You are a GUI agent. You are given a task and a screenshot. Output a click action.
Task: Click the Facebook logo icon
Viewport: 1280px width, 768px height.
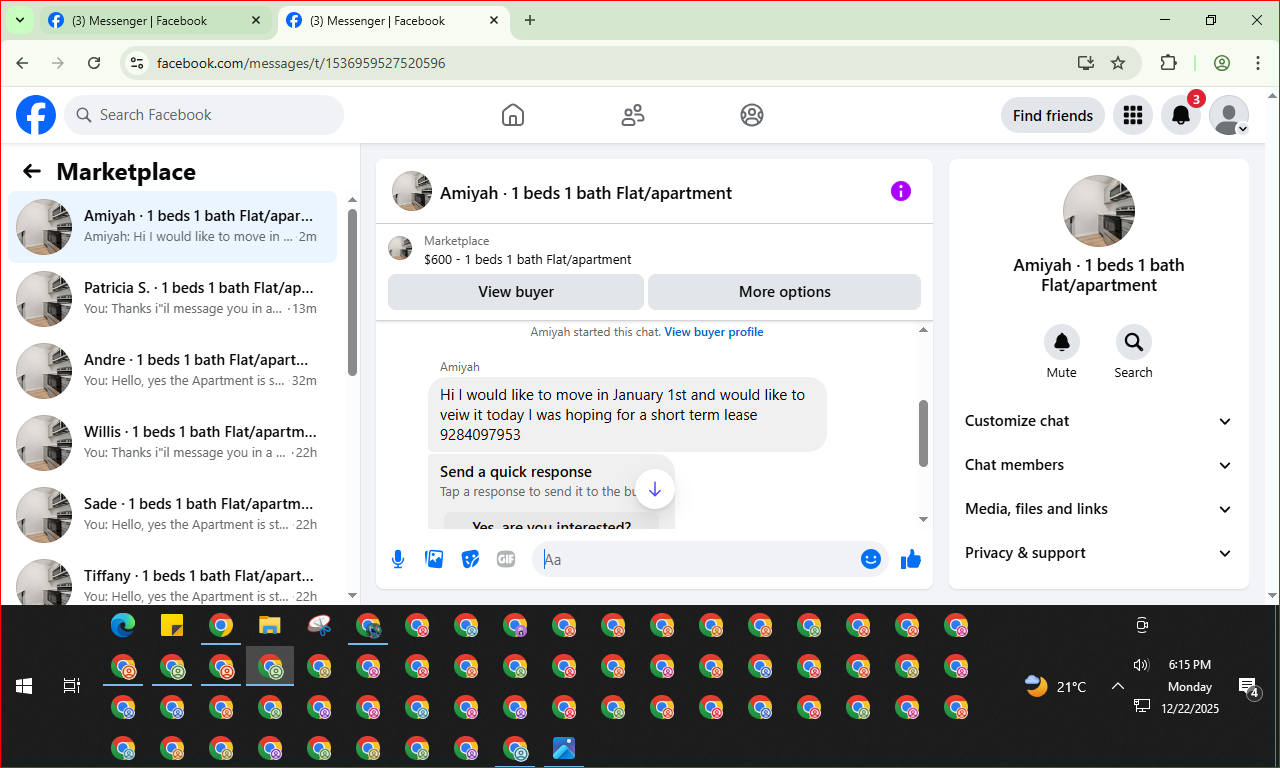[36, 115]
